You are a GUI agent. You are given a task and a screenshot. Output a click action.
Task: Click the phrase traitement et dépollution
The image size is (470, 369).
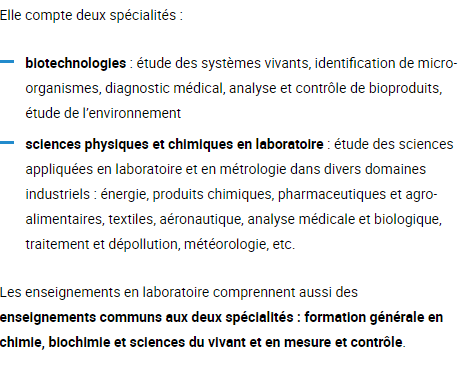[103, 245]
